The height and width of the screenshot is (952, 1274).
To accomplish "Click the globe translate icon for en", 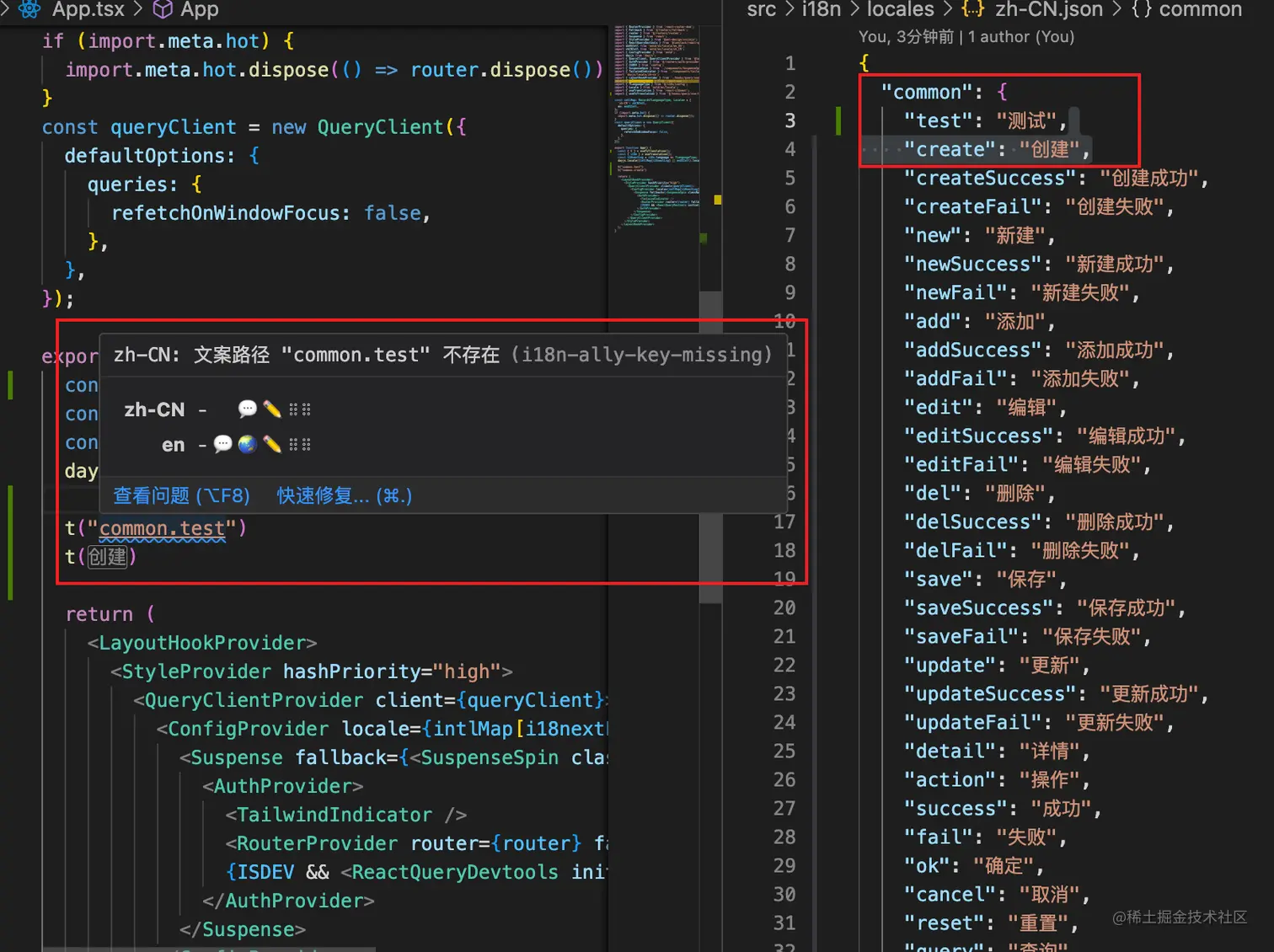I will tap(247, 444).
